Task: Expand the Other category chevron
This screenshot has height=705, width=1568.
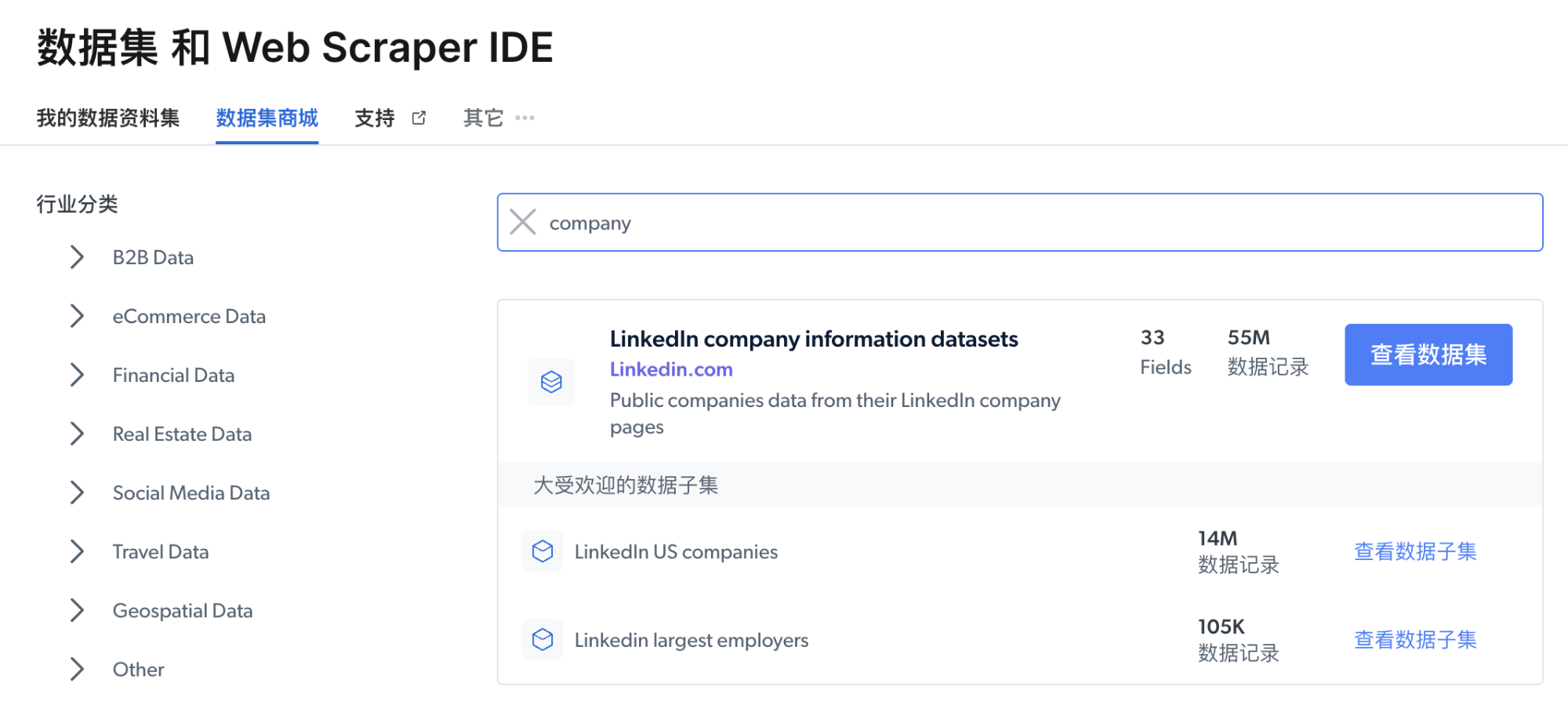Action: pyautogui.click(x=77, y=669)
